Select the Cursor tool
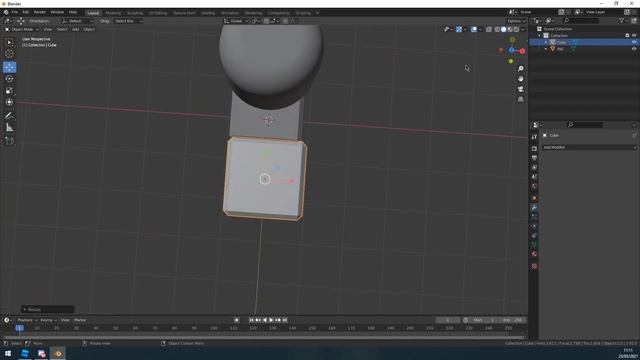 [x=9, y=54]
